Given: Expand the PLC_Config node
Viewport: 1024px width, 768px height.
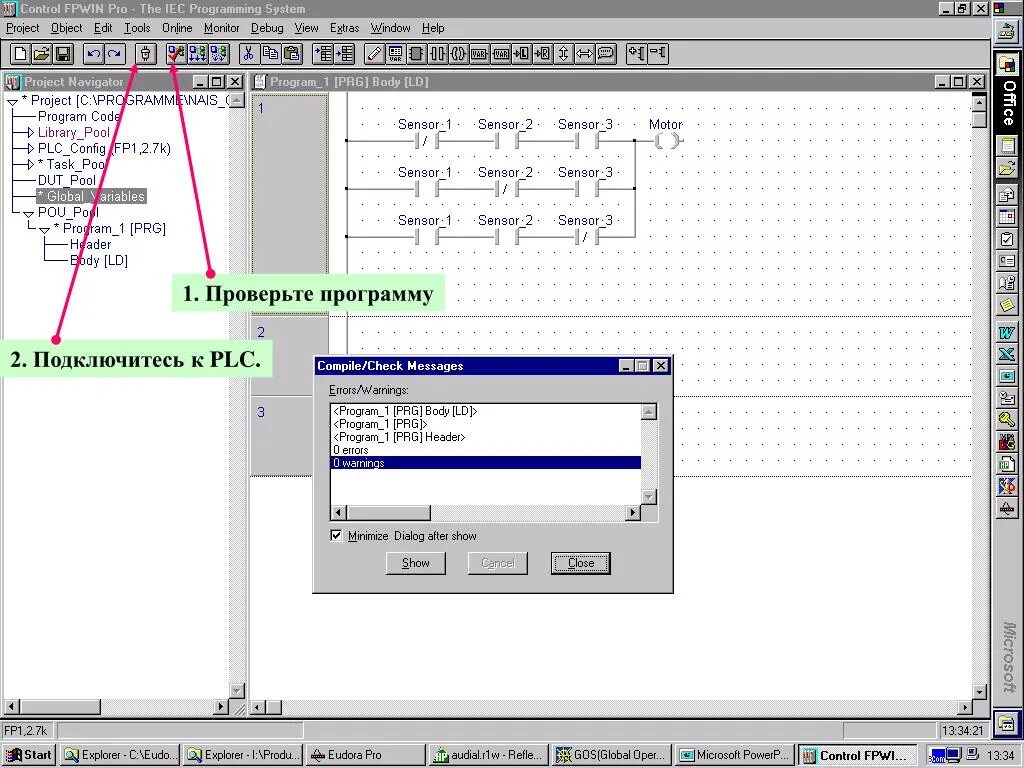Looking at the screenshot, I should coord(30,149).
